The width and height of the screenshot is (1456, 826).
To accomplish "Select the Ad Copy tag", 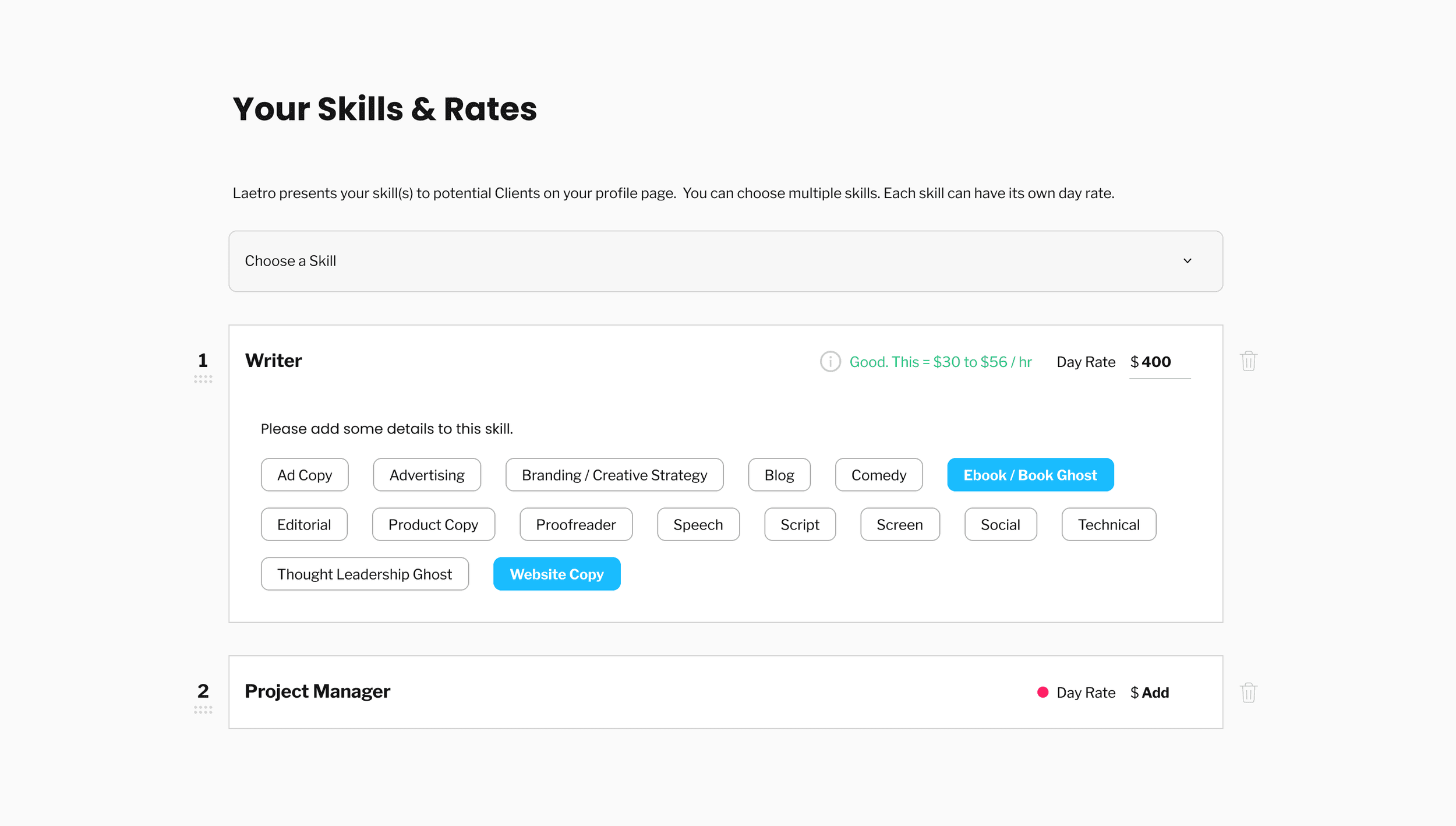I will pyautogui.click(x=304, y=475).
